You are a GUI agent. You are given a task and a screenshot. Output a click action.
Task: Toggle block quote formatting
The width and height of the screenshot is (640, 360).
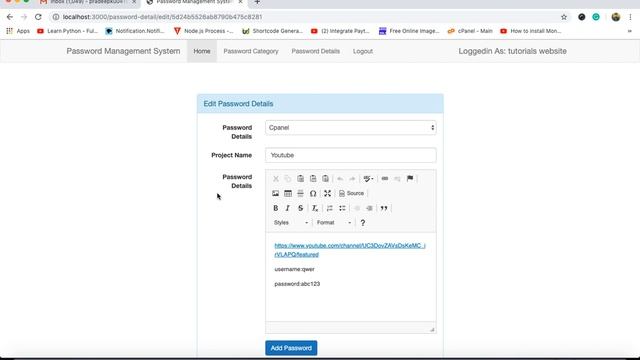384,208
